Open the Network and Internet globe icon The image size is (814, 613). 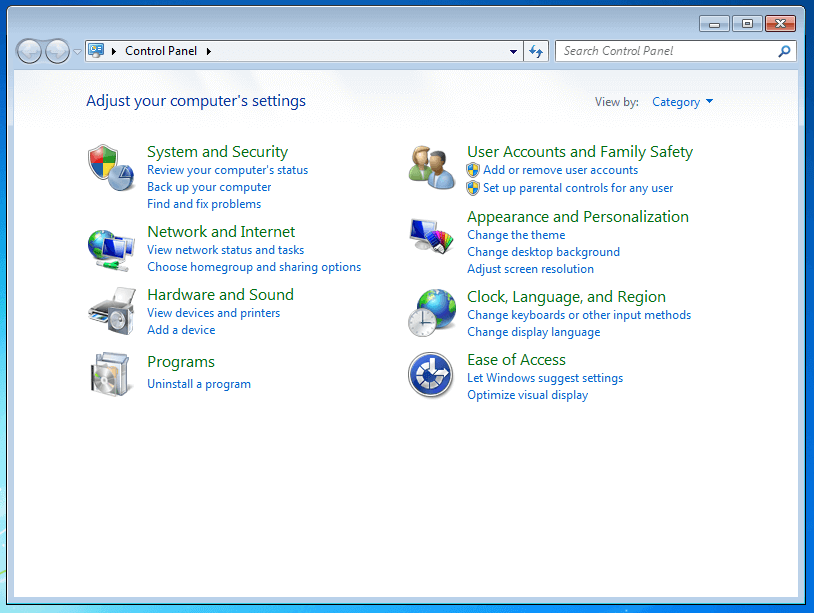coord(111,250)
